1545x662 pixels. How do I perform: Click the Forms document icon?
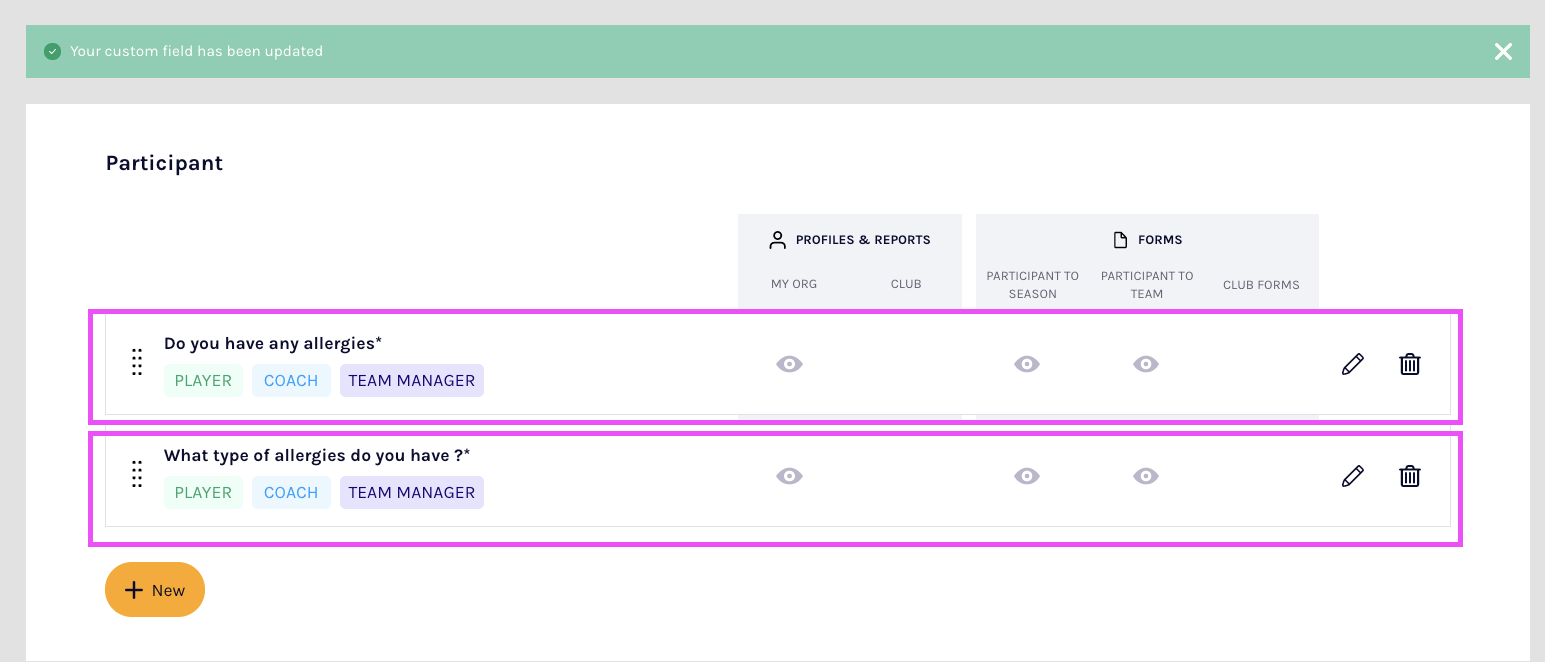1120,240
